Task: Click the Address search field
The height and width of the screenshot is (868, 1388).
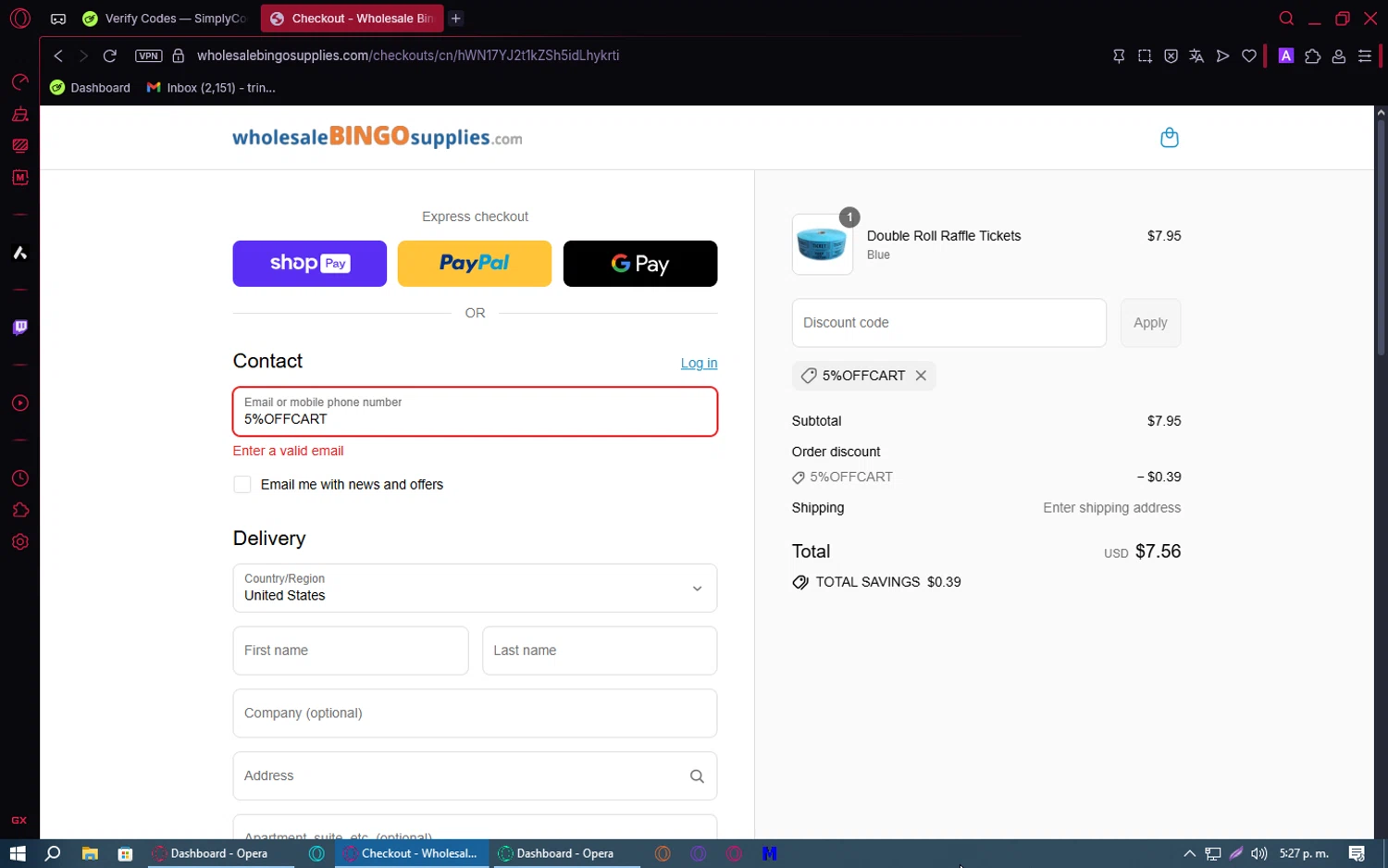Action: pyautogui.click(x=475, y=775)
